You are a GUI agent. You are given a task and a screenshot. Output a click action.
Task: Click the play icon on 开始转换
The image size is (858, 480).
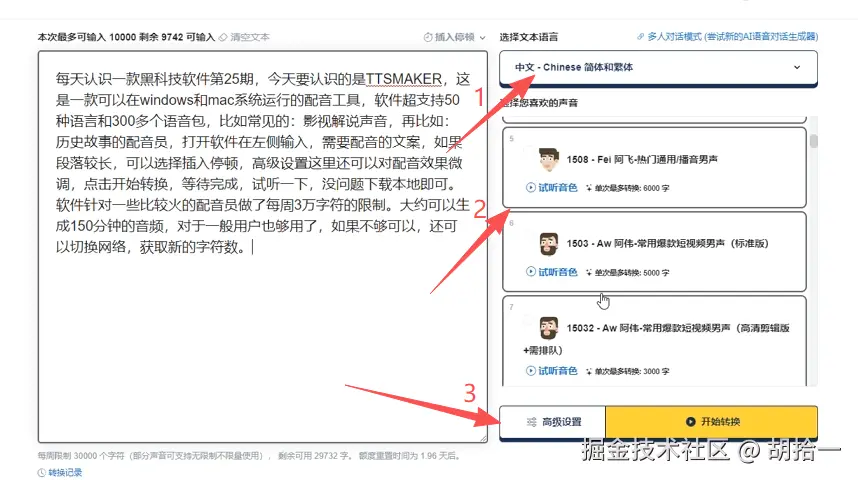691,422
